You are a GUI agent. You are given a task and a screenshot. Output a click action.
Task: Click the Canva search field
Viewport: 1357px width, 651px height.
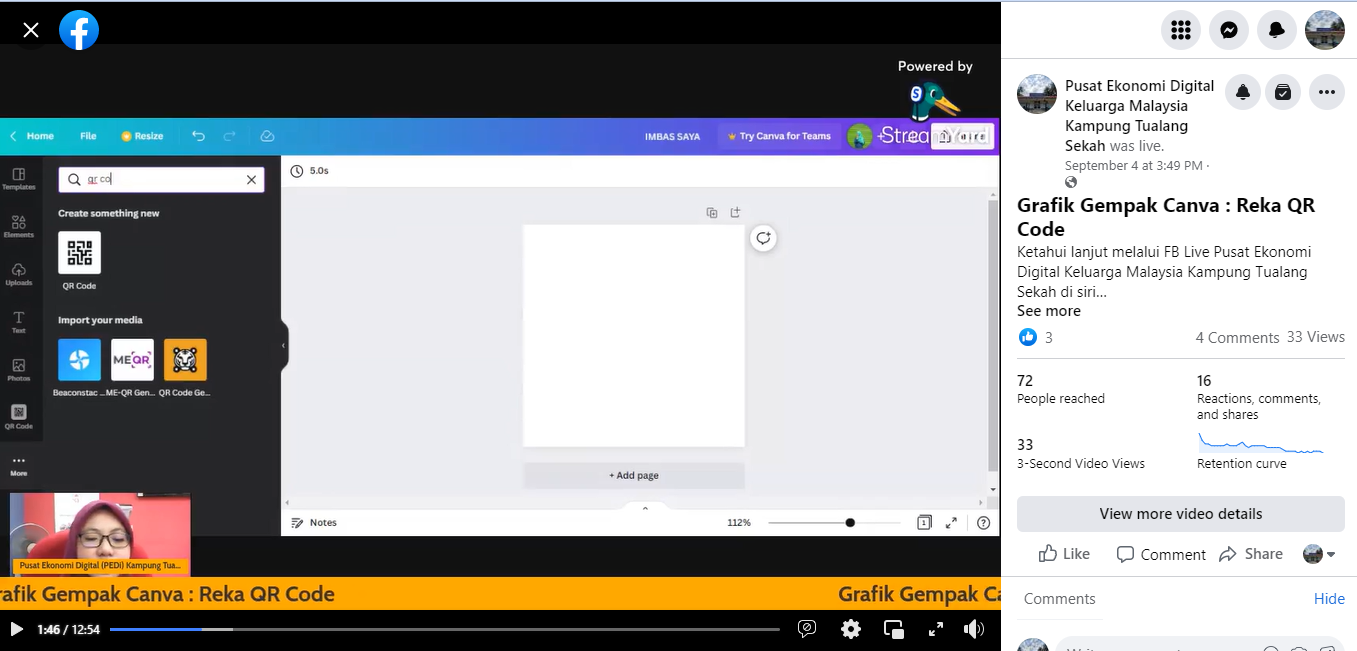pyautogui.click(x=161, y=179)
